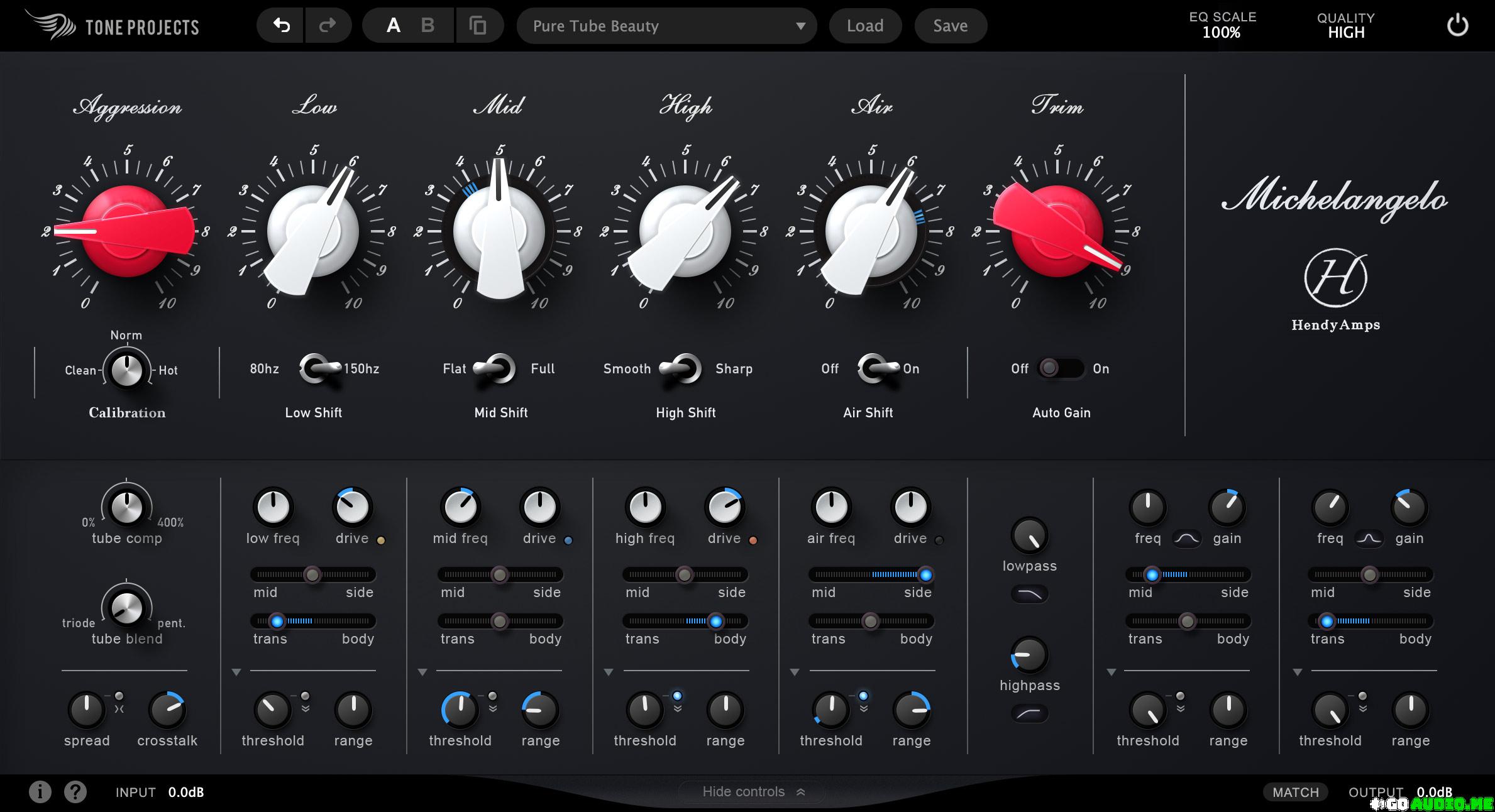This screenshot has height=812, width=1495.
Task: Click the QUALITY HIGH setting
Action: (1345, 26)
